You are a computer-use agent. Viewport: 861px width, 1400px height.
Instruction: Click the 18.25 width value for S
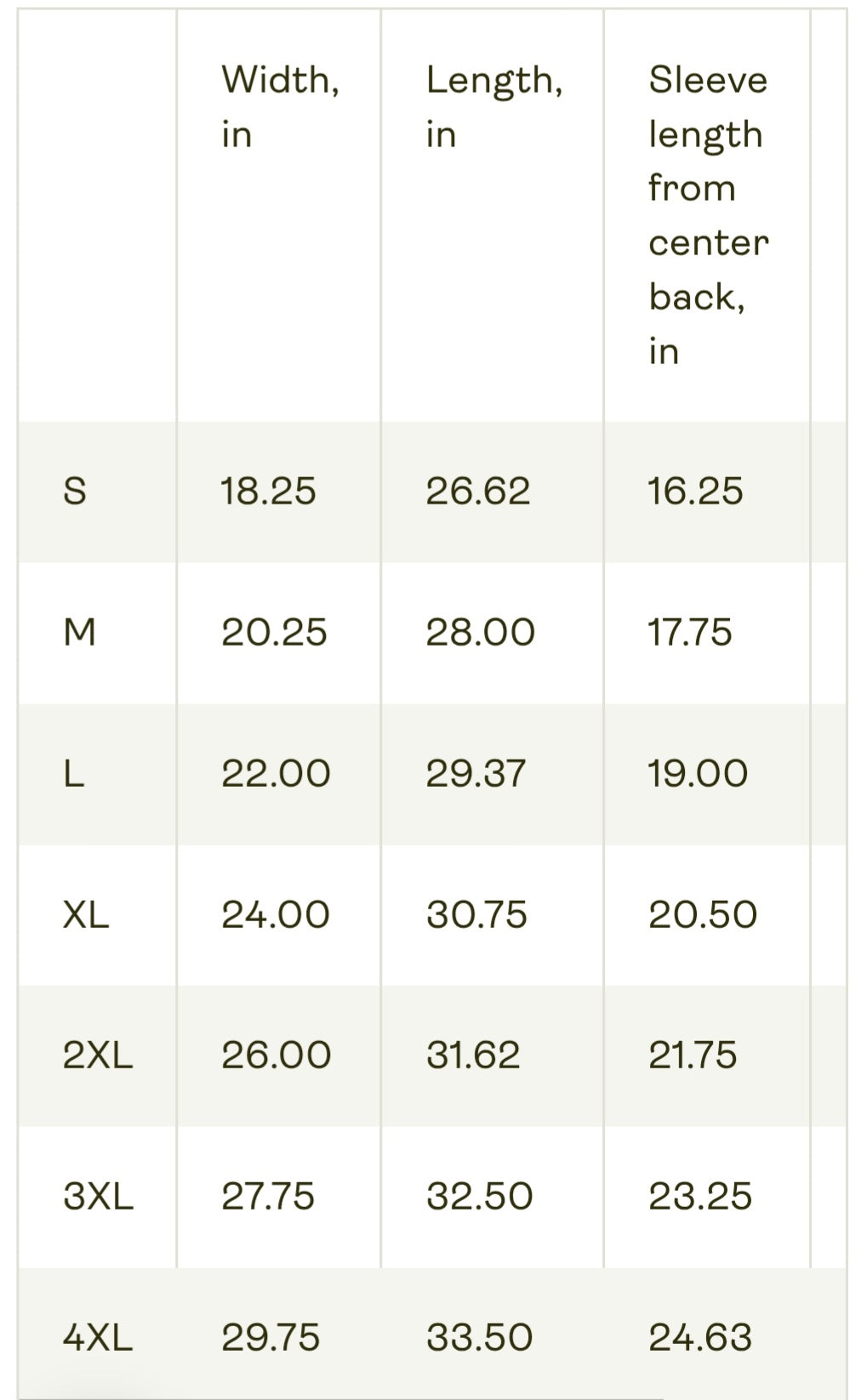268,491
